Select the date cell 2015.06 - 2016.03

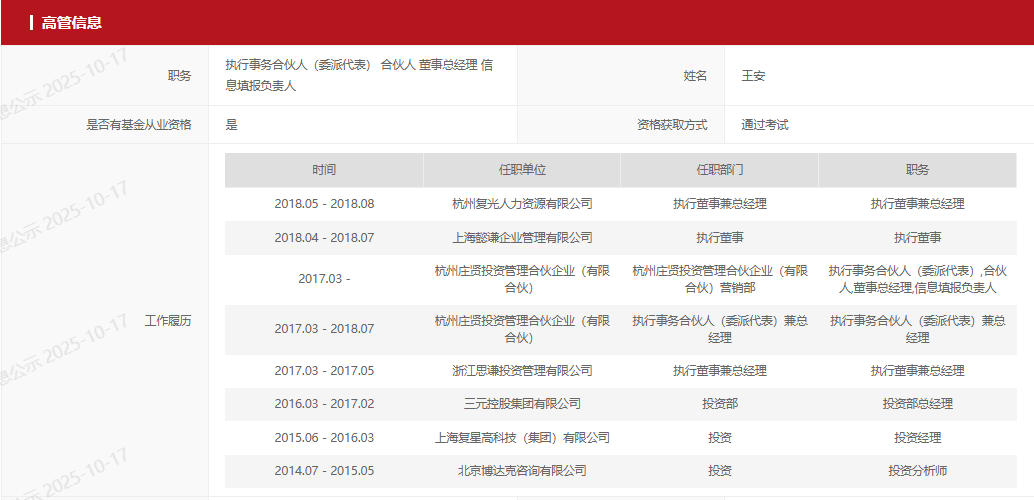pos(324,437)
